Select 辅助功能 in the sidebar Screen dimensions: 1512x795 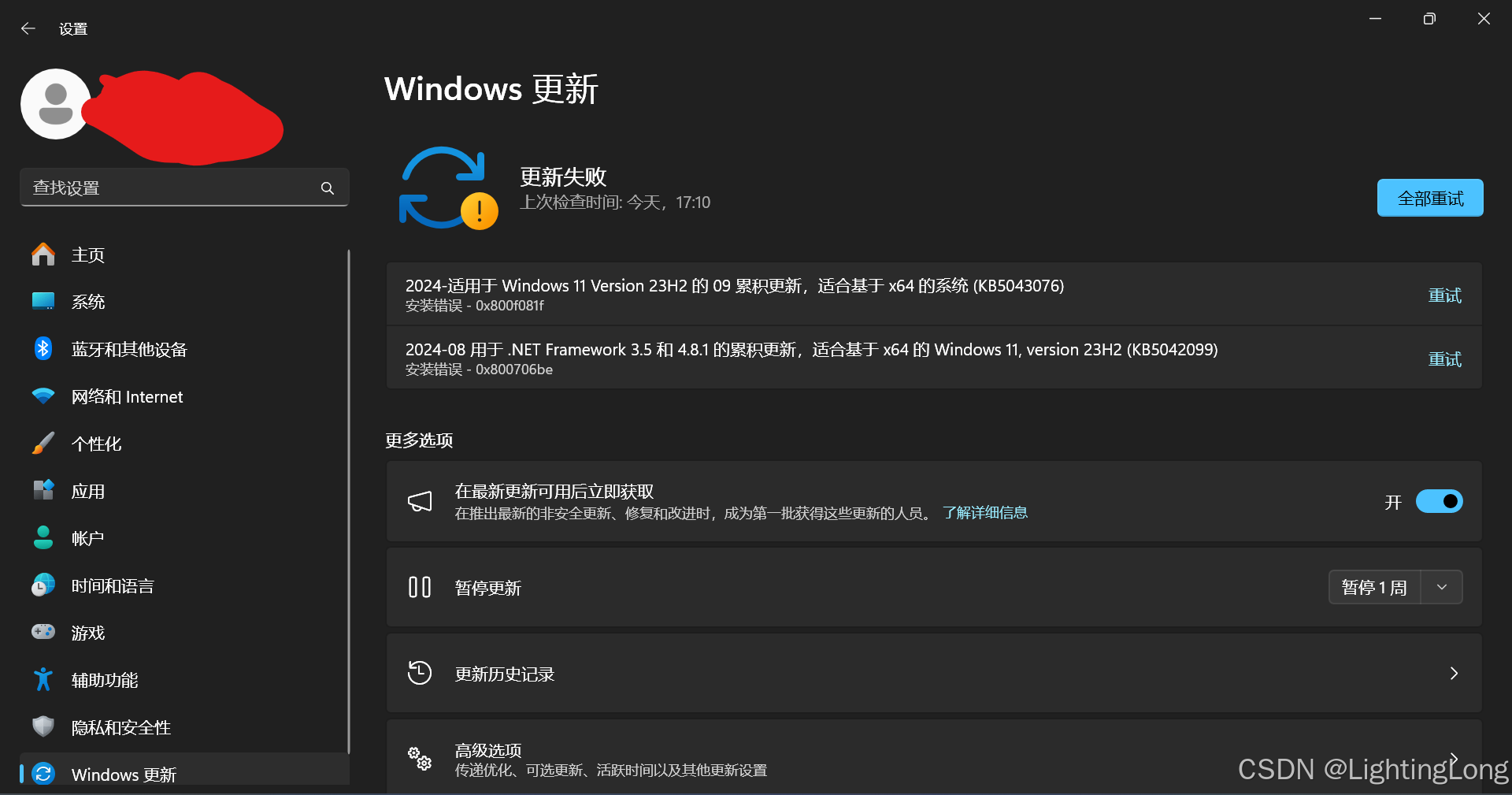(184, 680)
